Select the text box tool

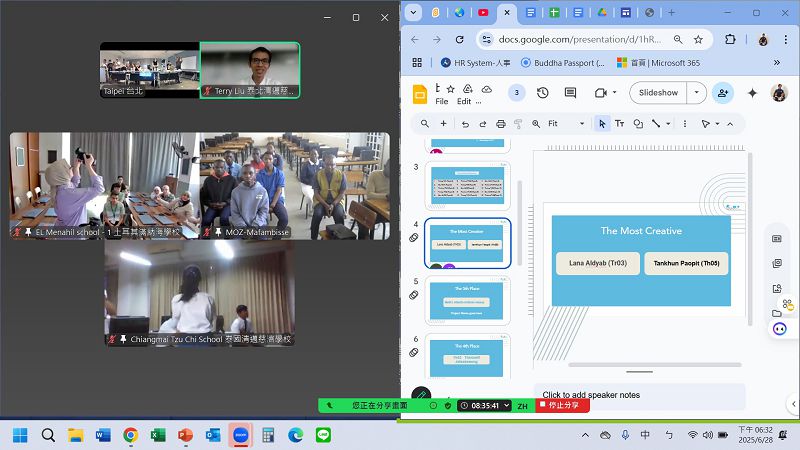[620, 124]
